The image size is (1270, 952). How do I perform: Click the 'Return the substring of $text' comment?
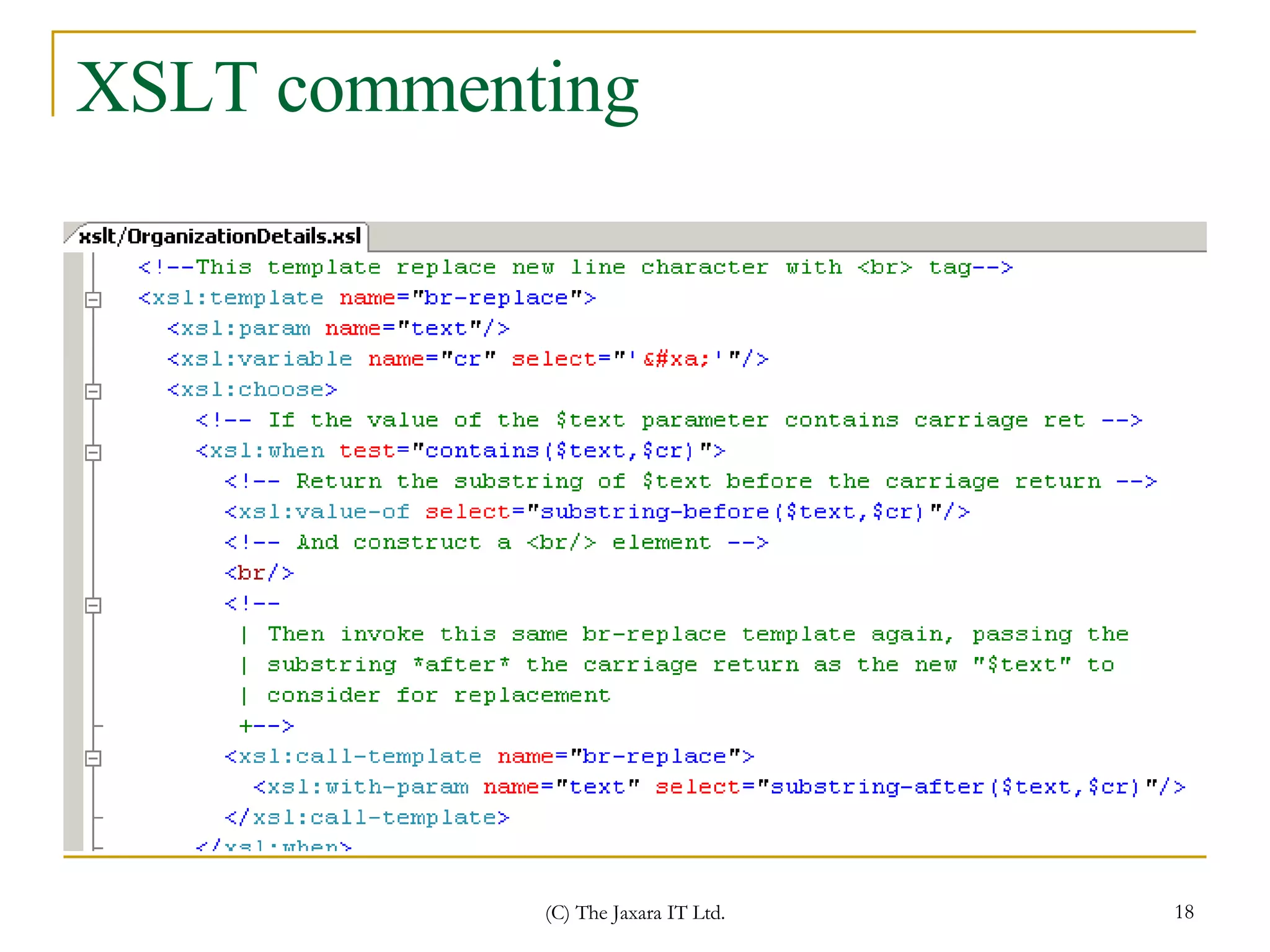(691, 482)
